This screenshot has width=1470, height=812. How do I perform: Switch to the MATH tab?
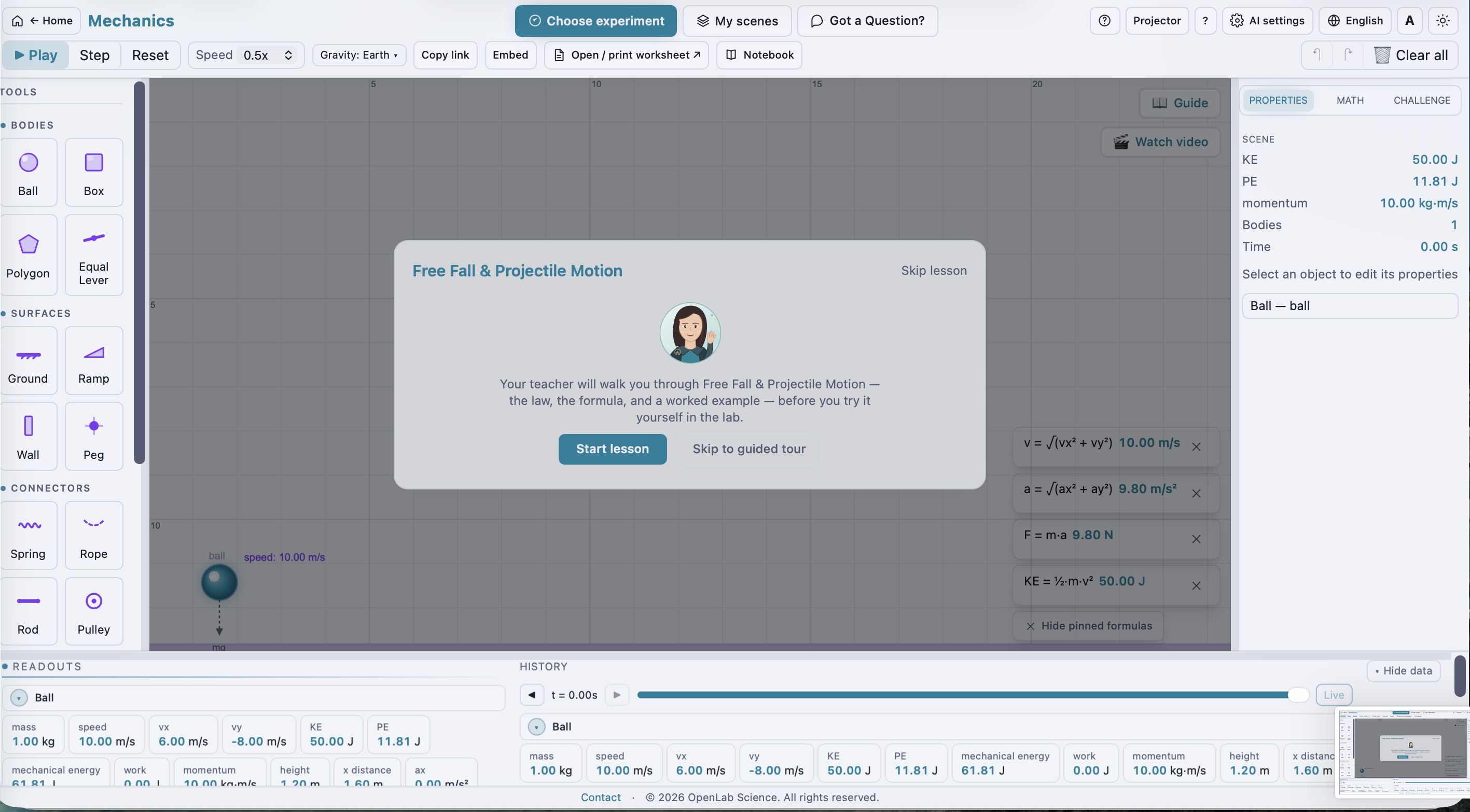click(x=1350, y=101)
